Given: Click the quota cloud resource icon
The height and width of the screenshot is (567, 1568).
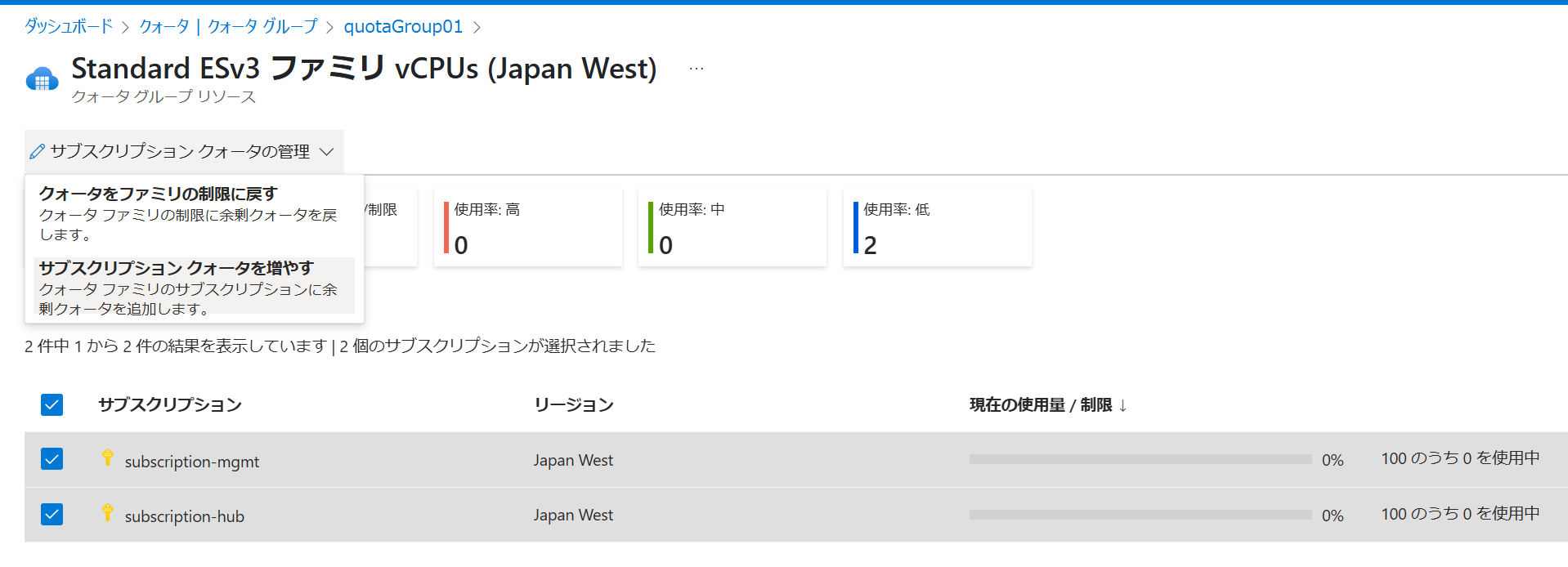Looking at the screenshot, I should point(42,79).
